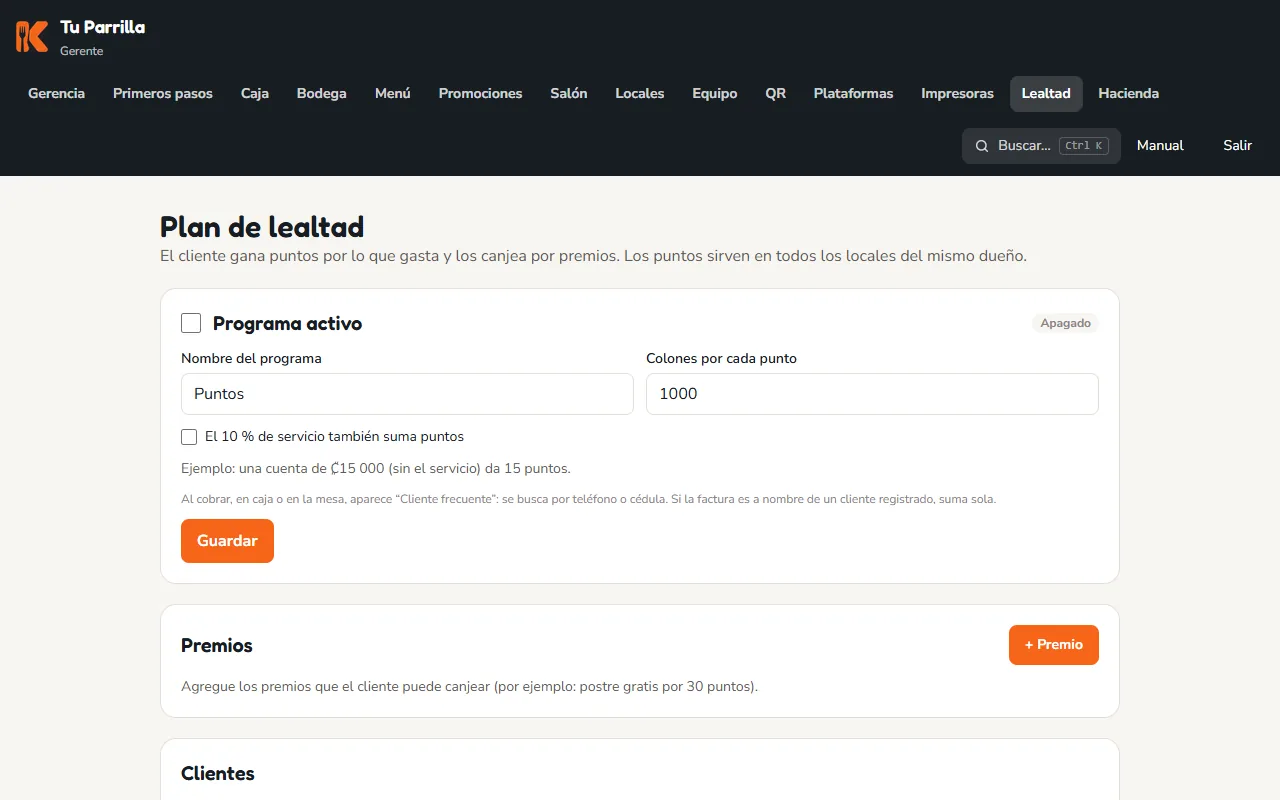Image resolution: width=1280 pixels, height=800 pixels.
Task: Add a reward with + Premio
Action: click(1054, 645)
